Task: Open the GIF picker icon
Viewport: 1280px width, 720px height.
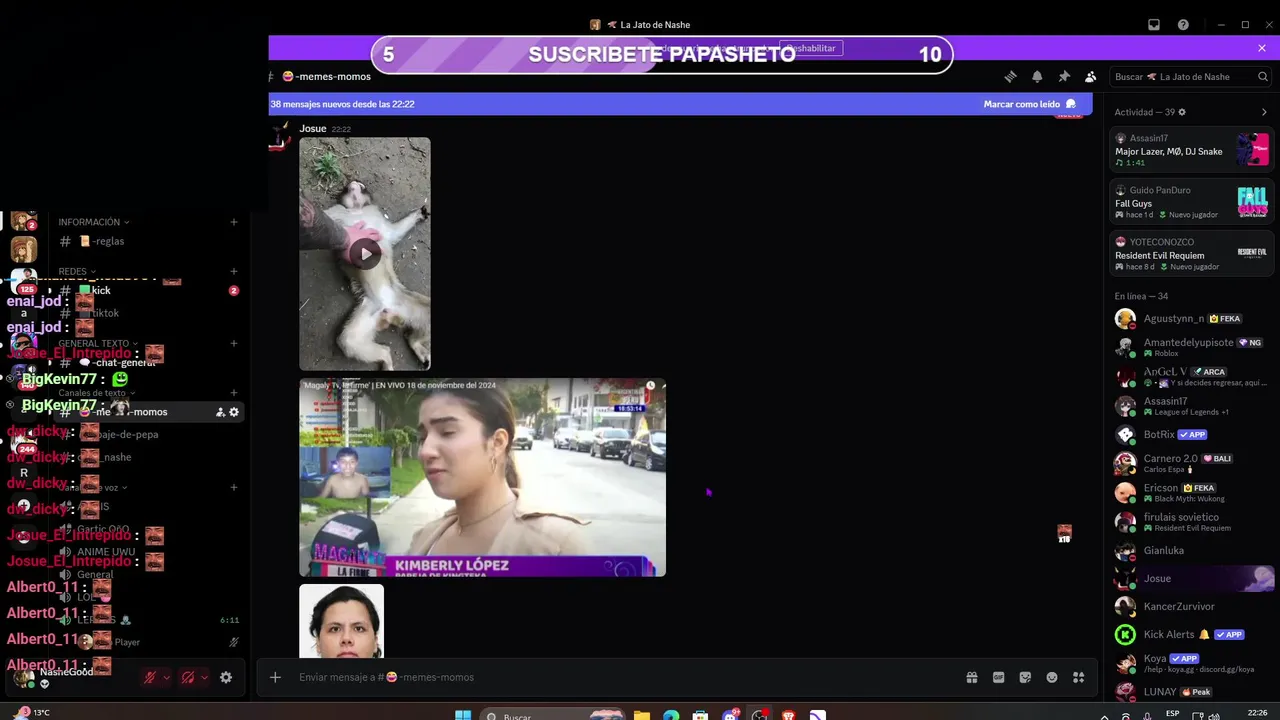Action: [x=998, y=677]
